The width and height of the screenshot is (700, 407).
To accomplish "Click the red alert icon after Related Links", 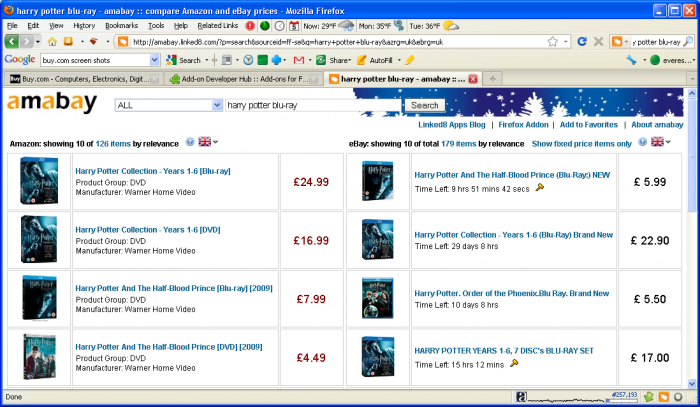I will click(250, 26).
